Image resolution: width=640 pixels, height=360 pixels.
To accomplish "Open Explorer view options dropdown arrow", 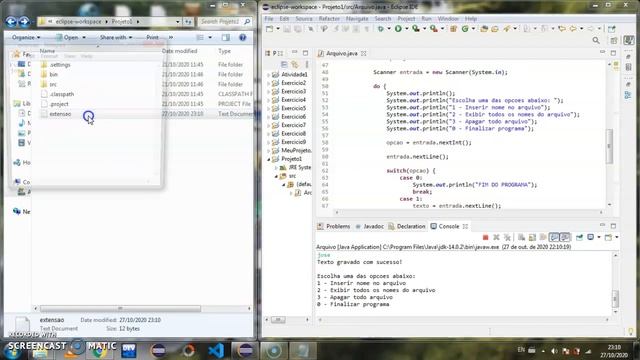I will (x=210, y=37).
